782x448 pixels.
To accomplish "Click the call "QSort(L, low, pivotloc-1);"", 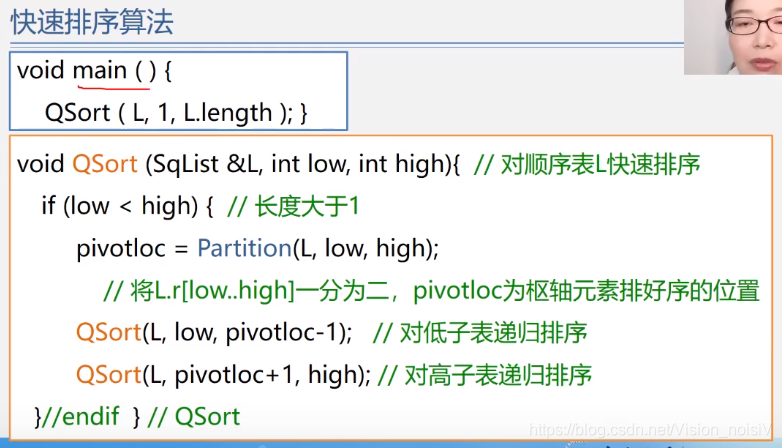I will 214,332.
